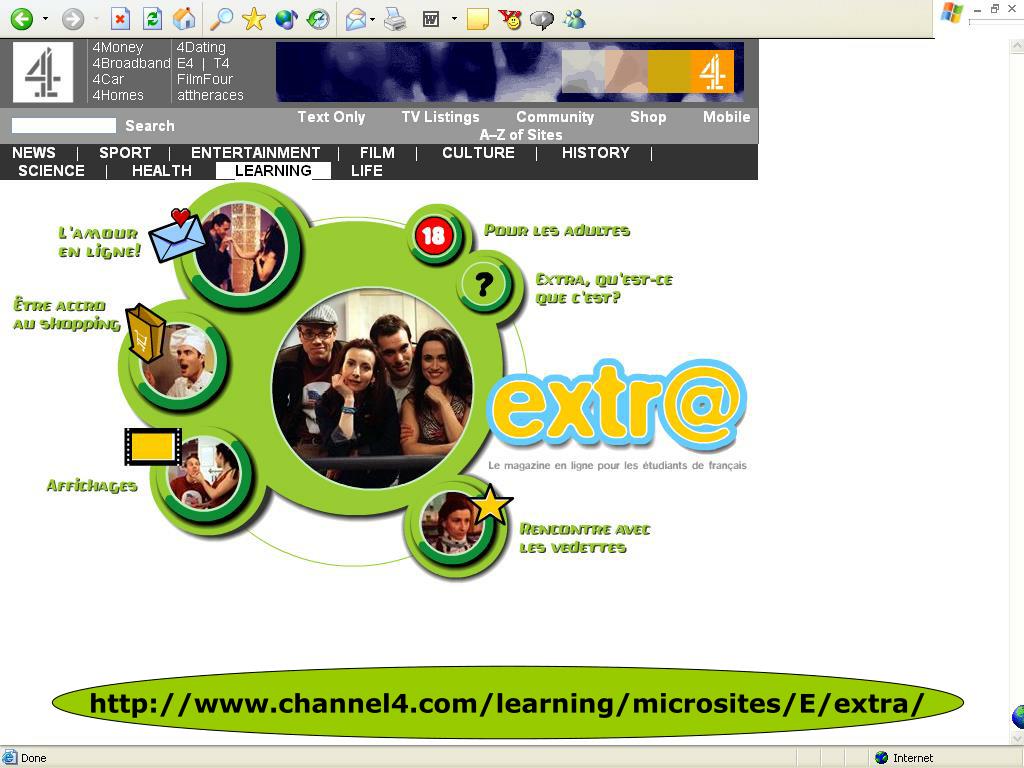This screenshot has width=1024, height=768.
Task: Open the E4 link
Action: [x=185, y=63]
